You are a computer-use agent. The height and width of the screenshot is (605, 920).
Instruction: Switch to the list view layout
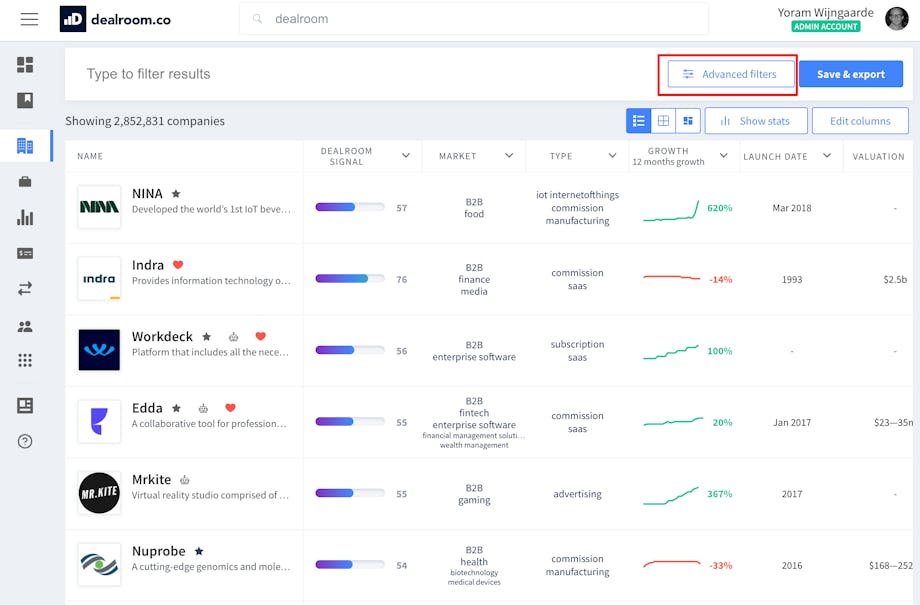[x=638, y=121]
